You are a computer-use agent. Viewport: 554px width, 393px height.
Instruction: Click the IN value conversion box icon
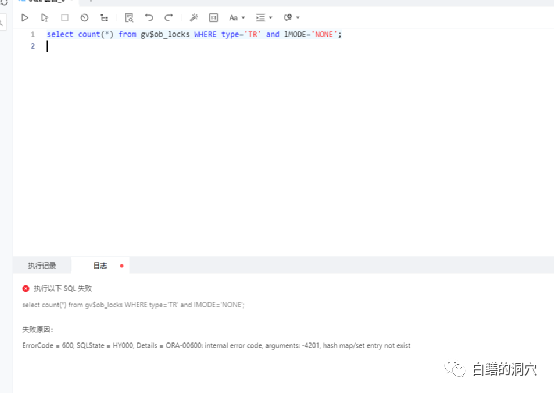213,17
